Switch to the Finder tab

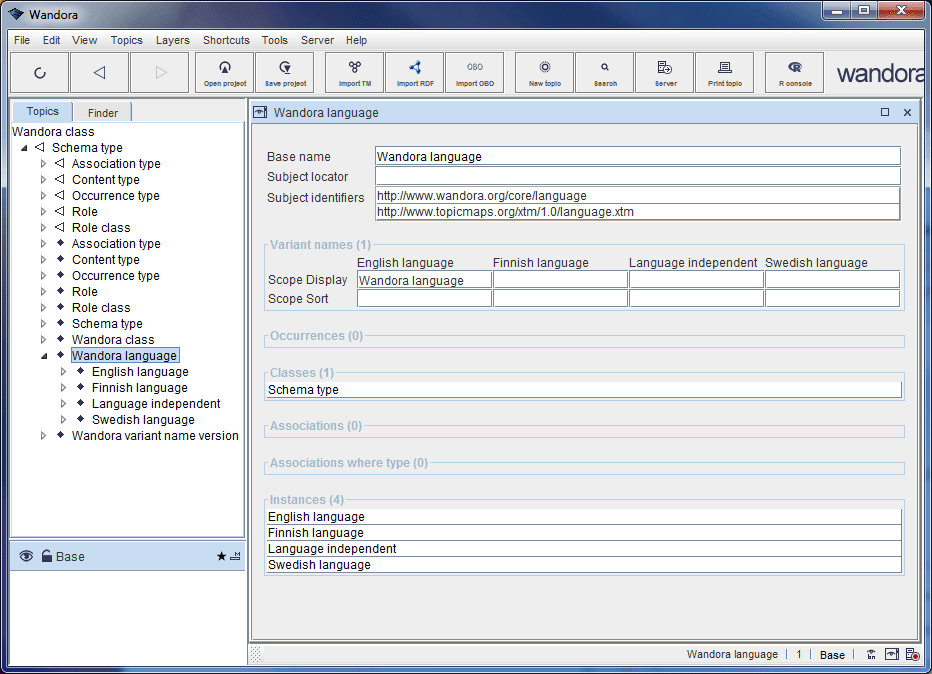click(x=103, y=113)
